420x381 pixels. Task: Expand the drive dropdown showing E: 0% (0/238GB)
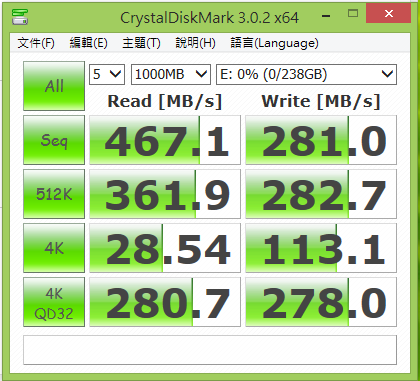point(307,74)
